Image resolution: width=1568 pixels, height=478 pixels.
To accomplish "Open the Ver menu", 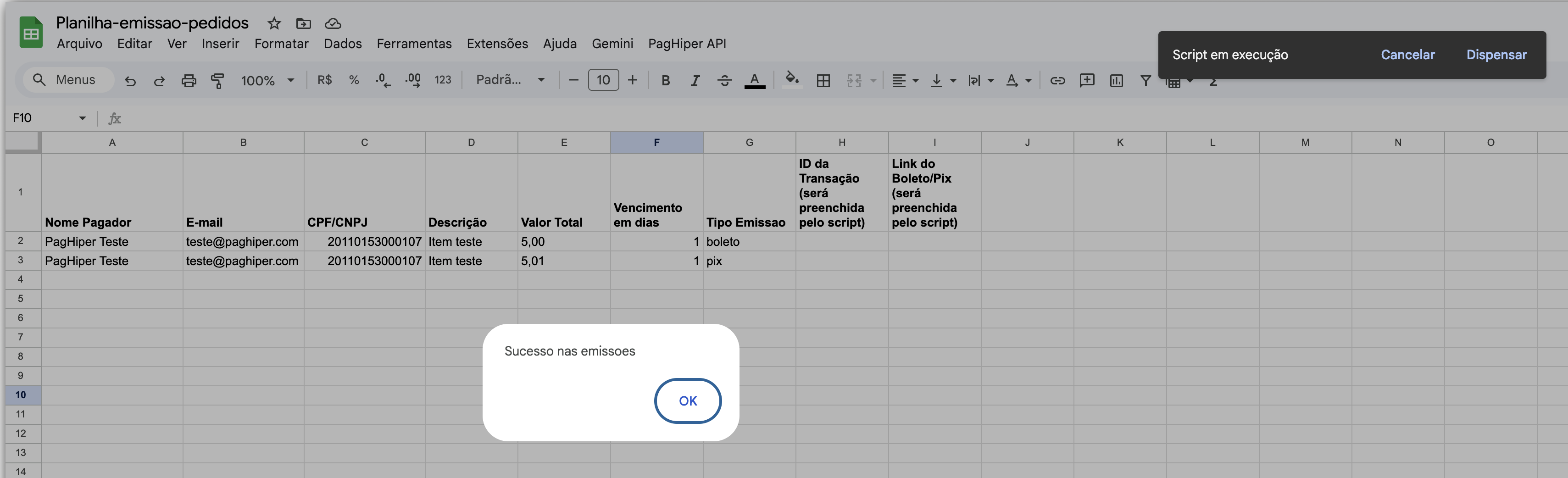I will (x=177, y=44).
